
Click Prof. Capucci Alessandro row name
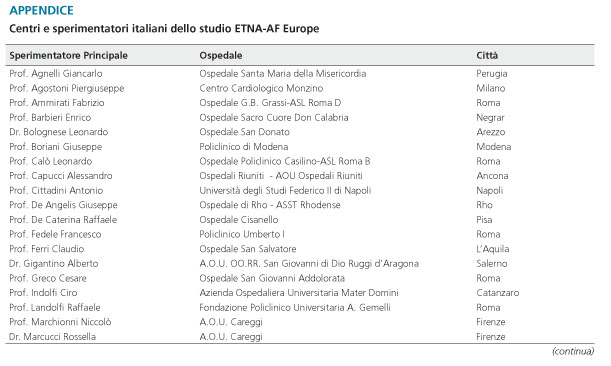61,176
